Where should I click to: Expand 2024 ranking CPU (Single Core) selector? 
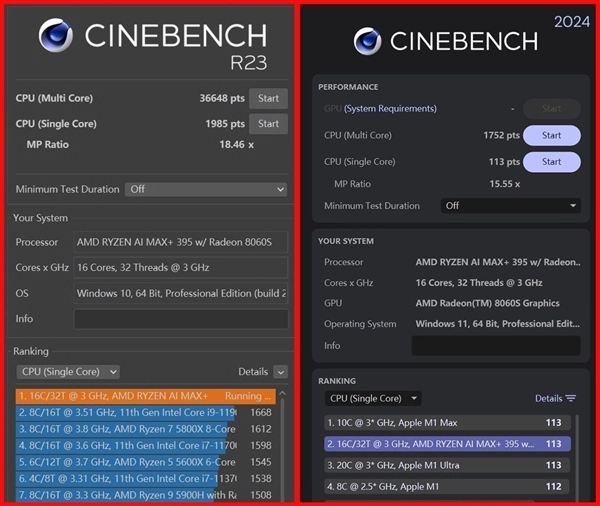[x=373, y=398]
